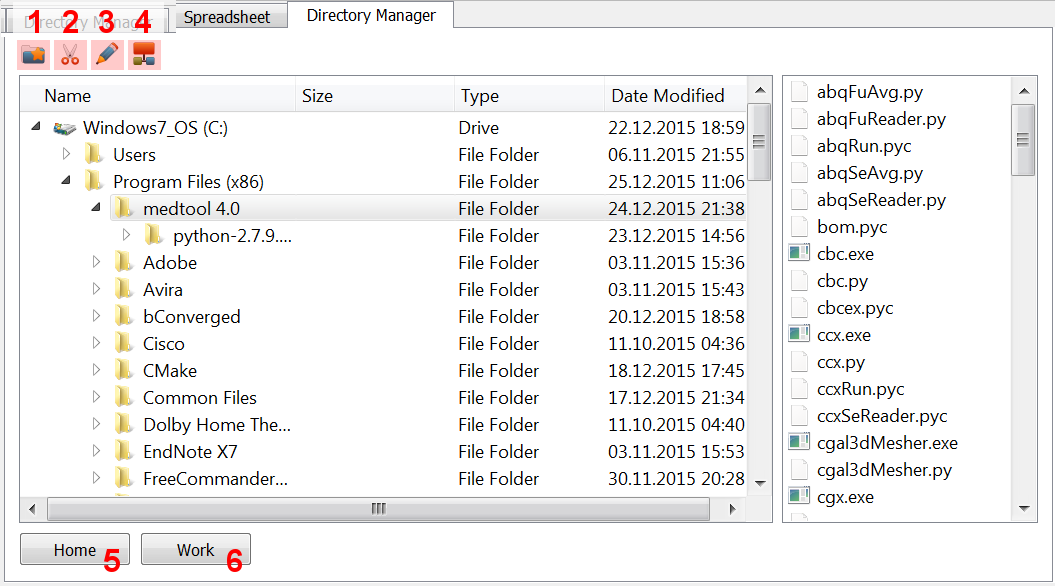Click the file list's scroll down arrow
The height and width of the screenshot is (586, 1055).
coord(1024,509)
